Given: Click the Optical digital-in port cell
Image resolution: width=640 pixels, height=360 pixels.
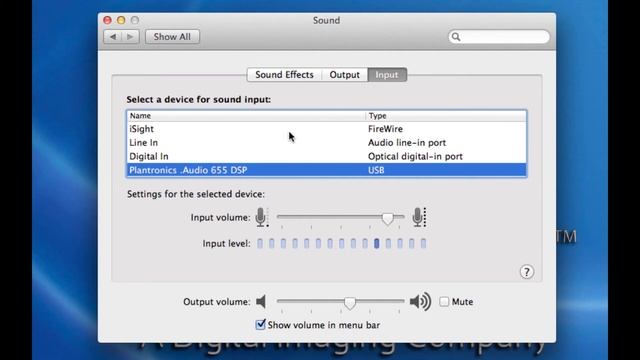Looking at the screenshot, I should coord(415,157).
